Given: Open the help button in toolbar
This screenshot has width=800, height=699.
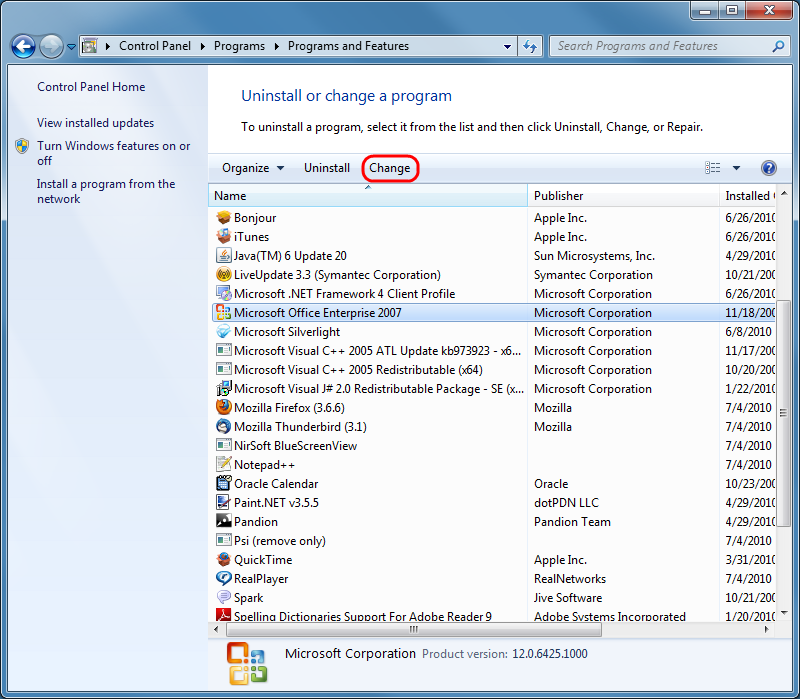Looking at the screenshot, I should tap(768, 168).
